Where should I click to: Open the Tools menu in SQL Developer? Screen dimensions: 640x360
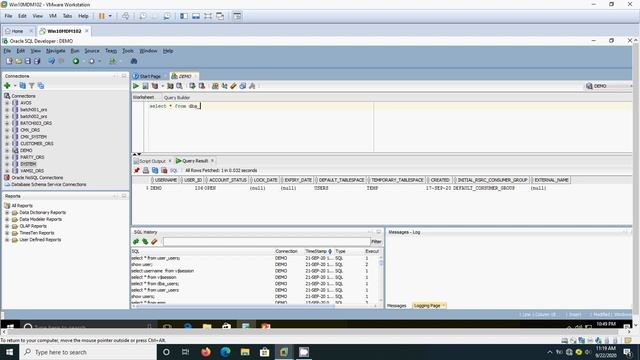click(x=128, y=51)
